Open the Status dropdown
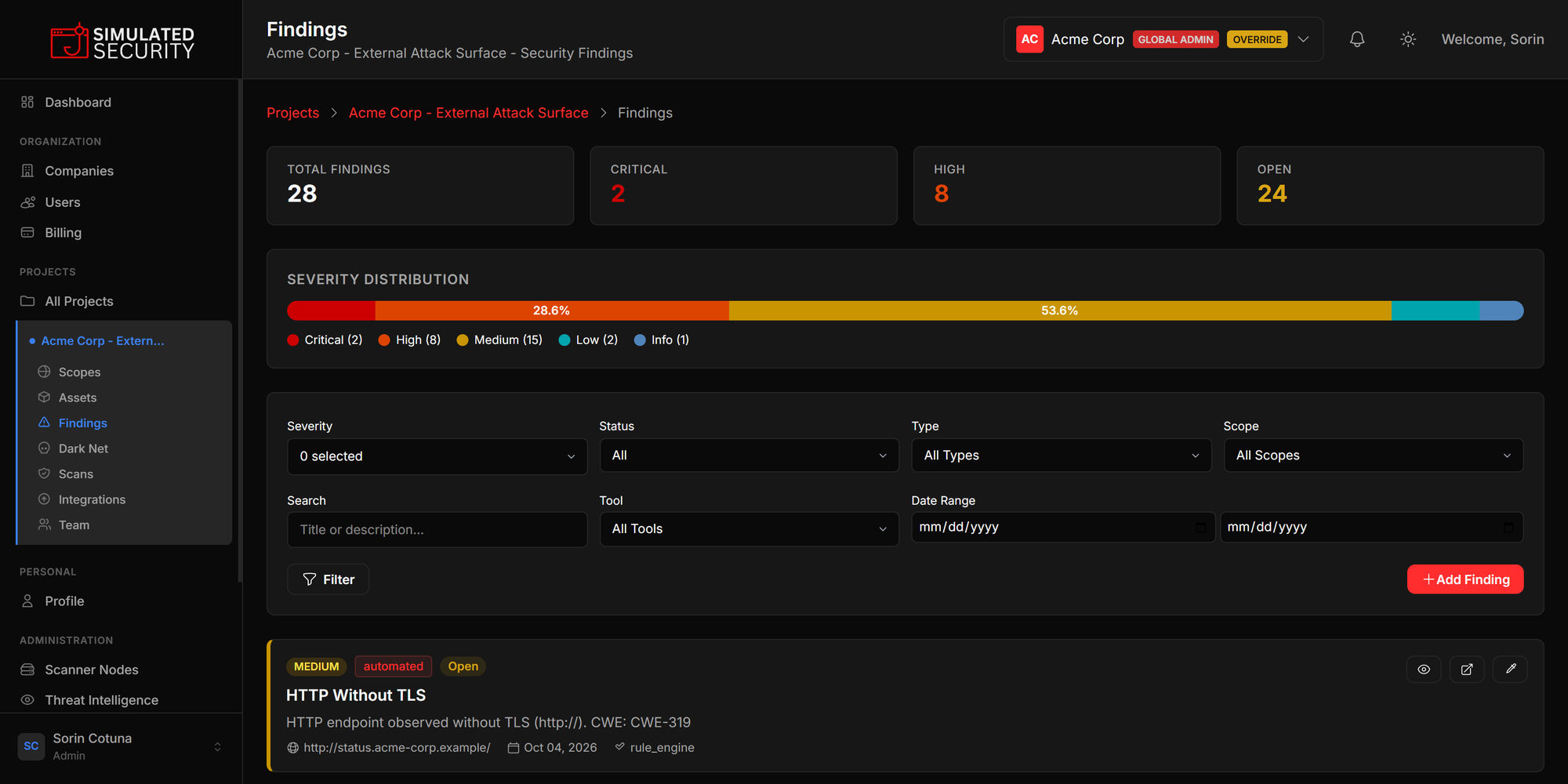The image size is (1568, 784). click(750, 456)
